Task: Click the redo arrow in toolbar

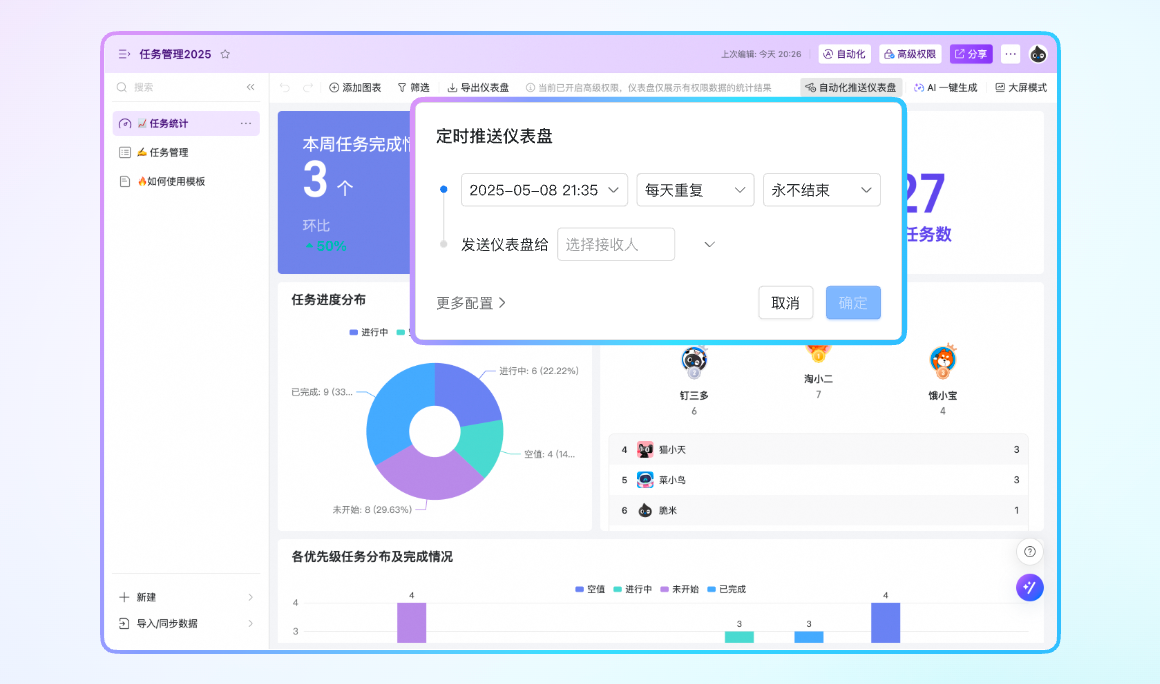Action: pos(308,87)
